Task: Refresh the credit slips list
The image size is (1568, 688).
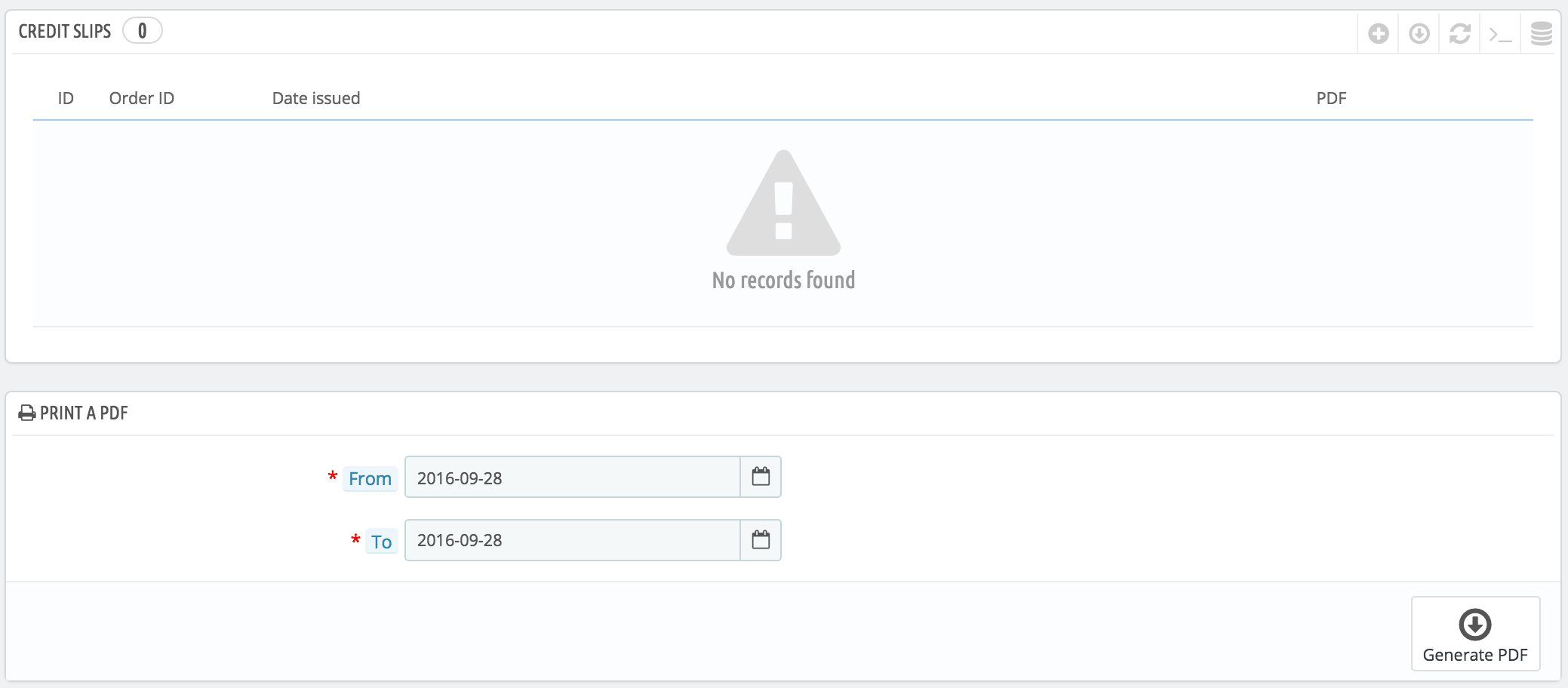Action: tap(1459, 34)
